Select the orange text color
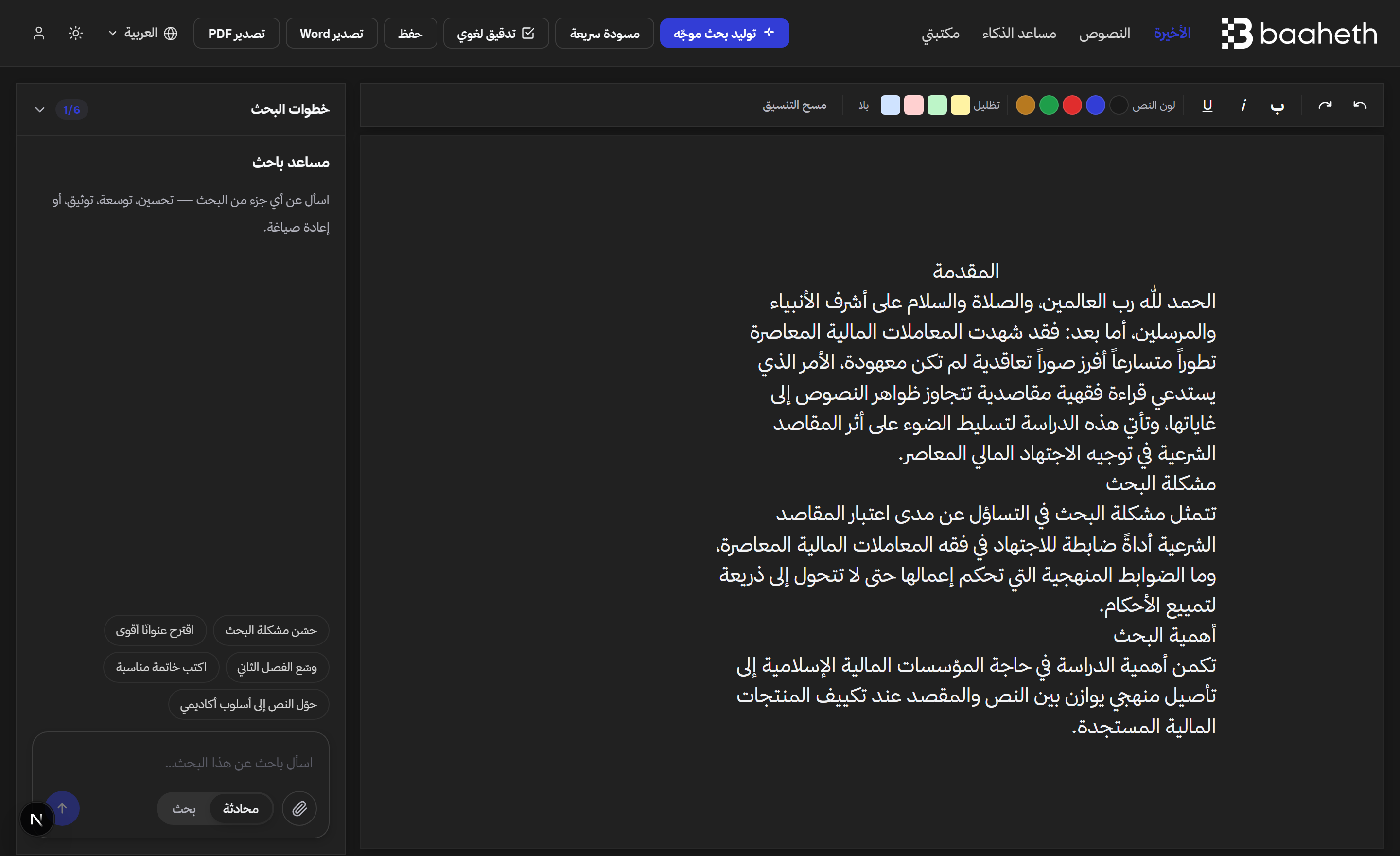Image resolution: width=1400 pixels, height=856 pixels. [x=1026, y=105]
